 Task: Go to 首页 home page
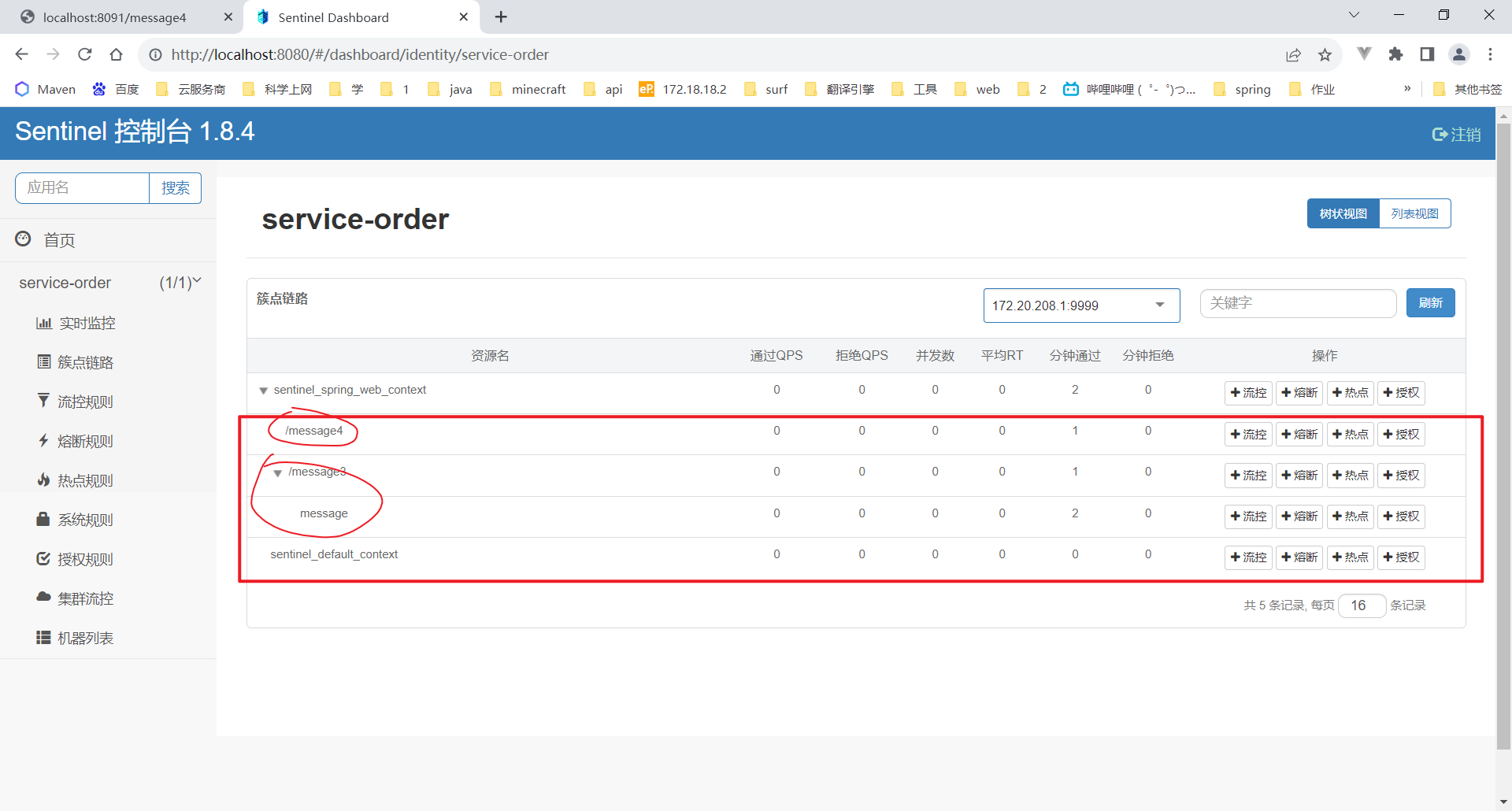click(46, 240)
